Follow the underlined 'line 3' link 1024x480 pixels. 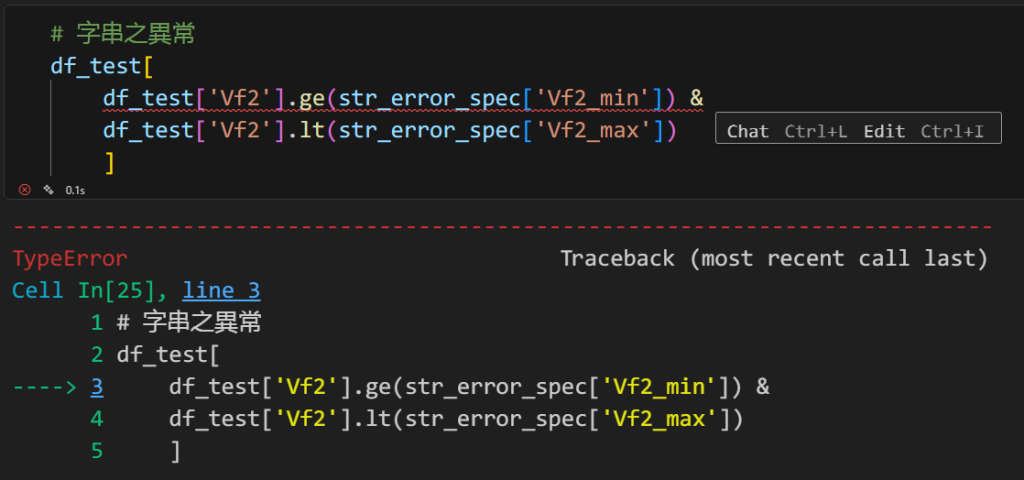221,291
